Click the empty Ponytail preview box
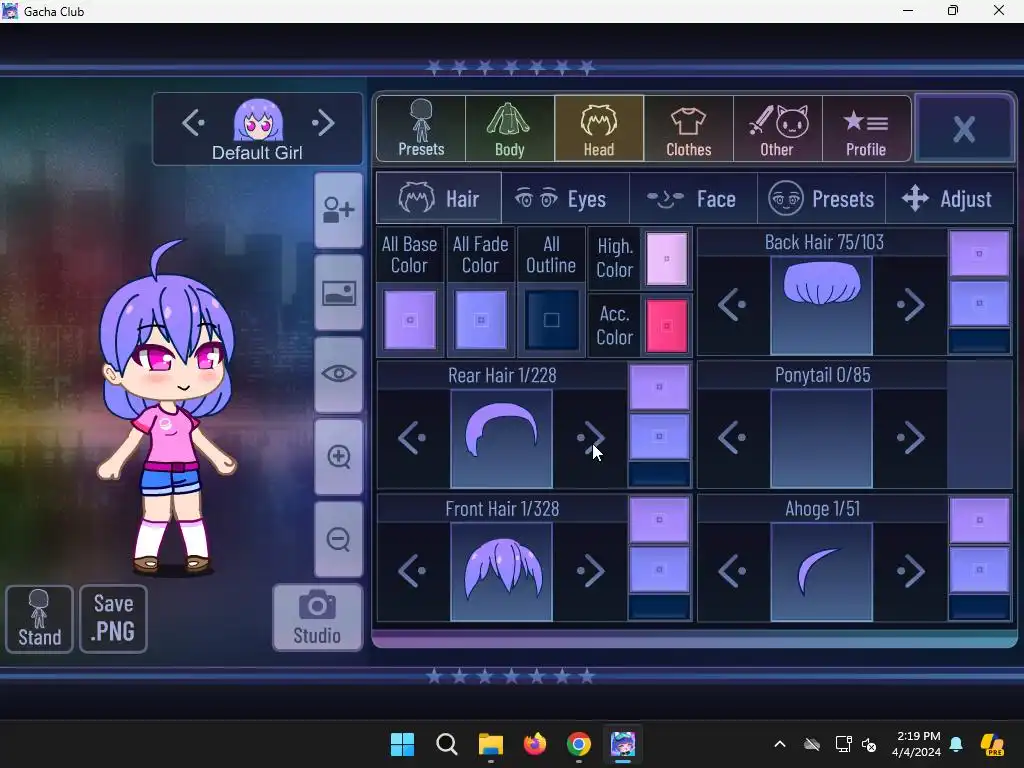 coord(822,439)
